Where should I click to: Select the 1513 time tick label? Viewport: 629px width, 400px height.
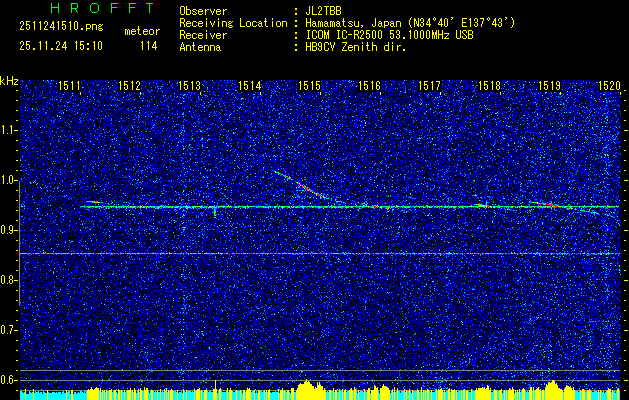coord(190,87)
